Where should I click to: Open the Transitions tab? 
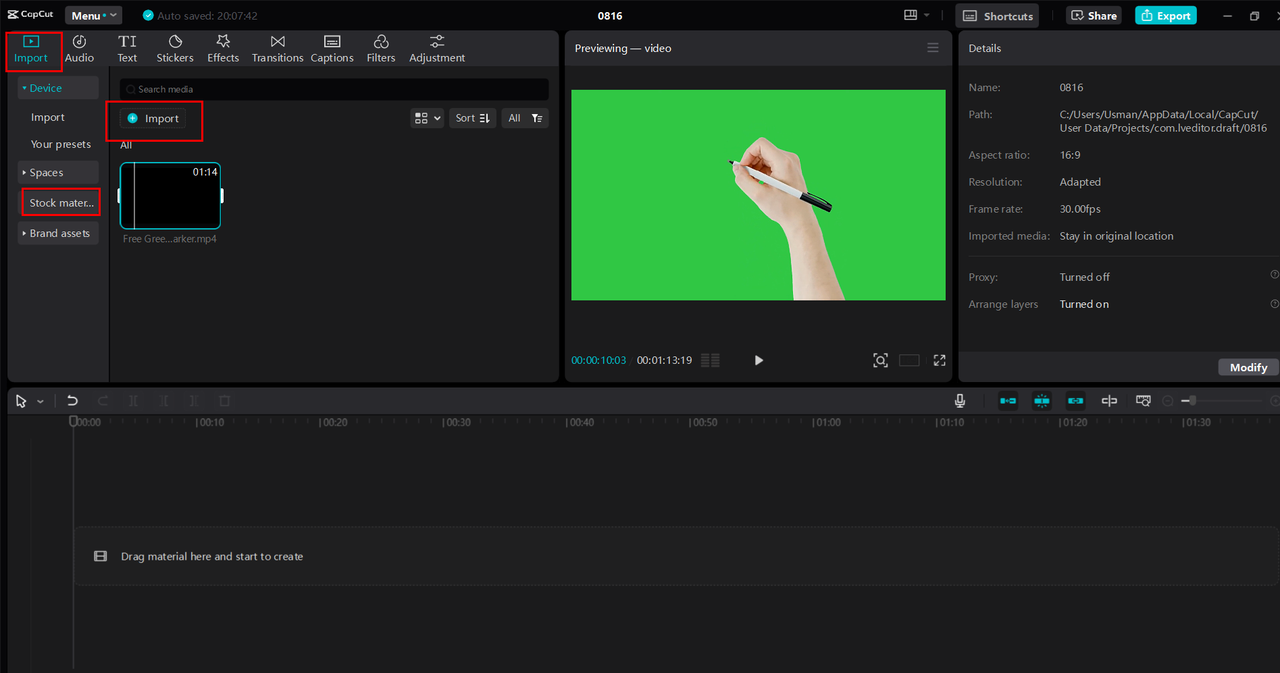tap(277, 49)
